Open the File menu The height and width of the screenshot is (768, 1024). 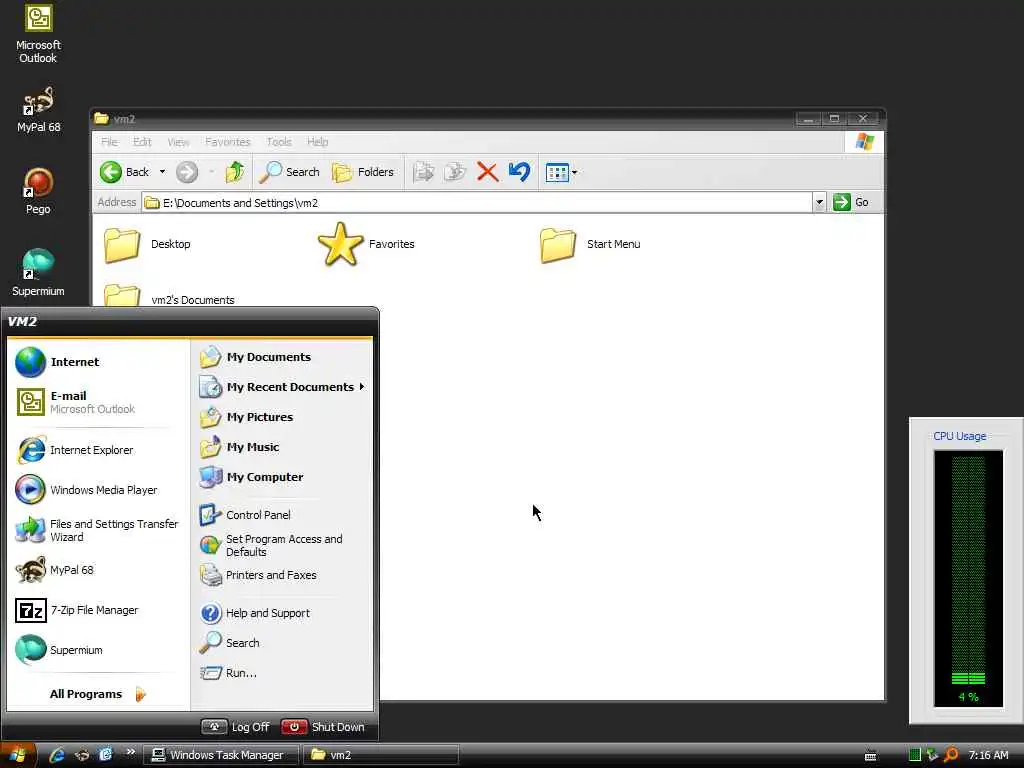click(109, 142)
